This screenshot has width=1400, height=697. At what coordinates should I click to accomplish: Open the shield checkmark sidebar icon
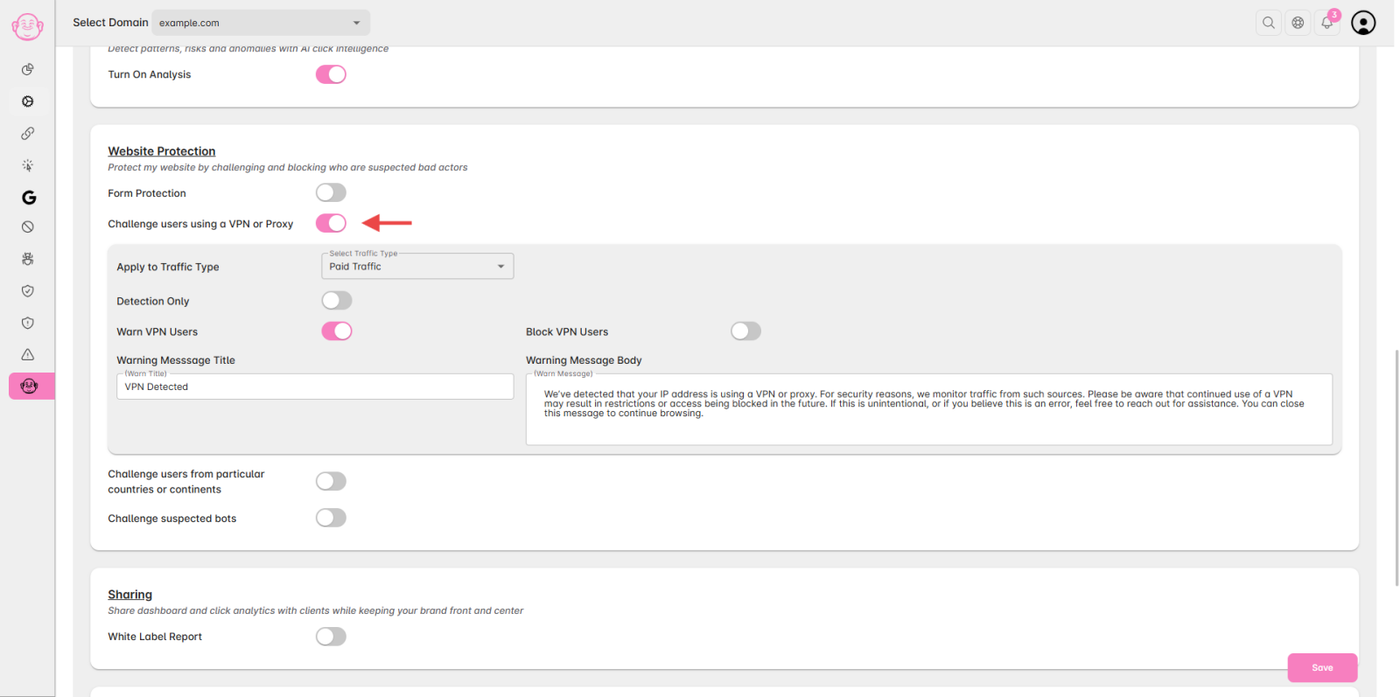[x=28, y=291]
